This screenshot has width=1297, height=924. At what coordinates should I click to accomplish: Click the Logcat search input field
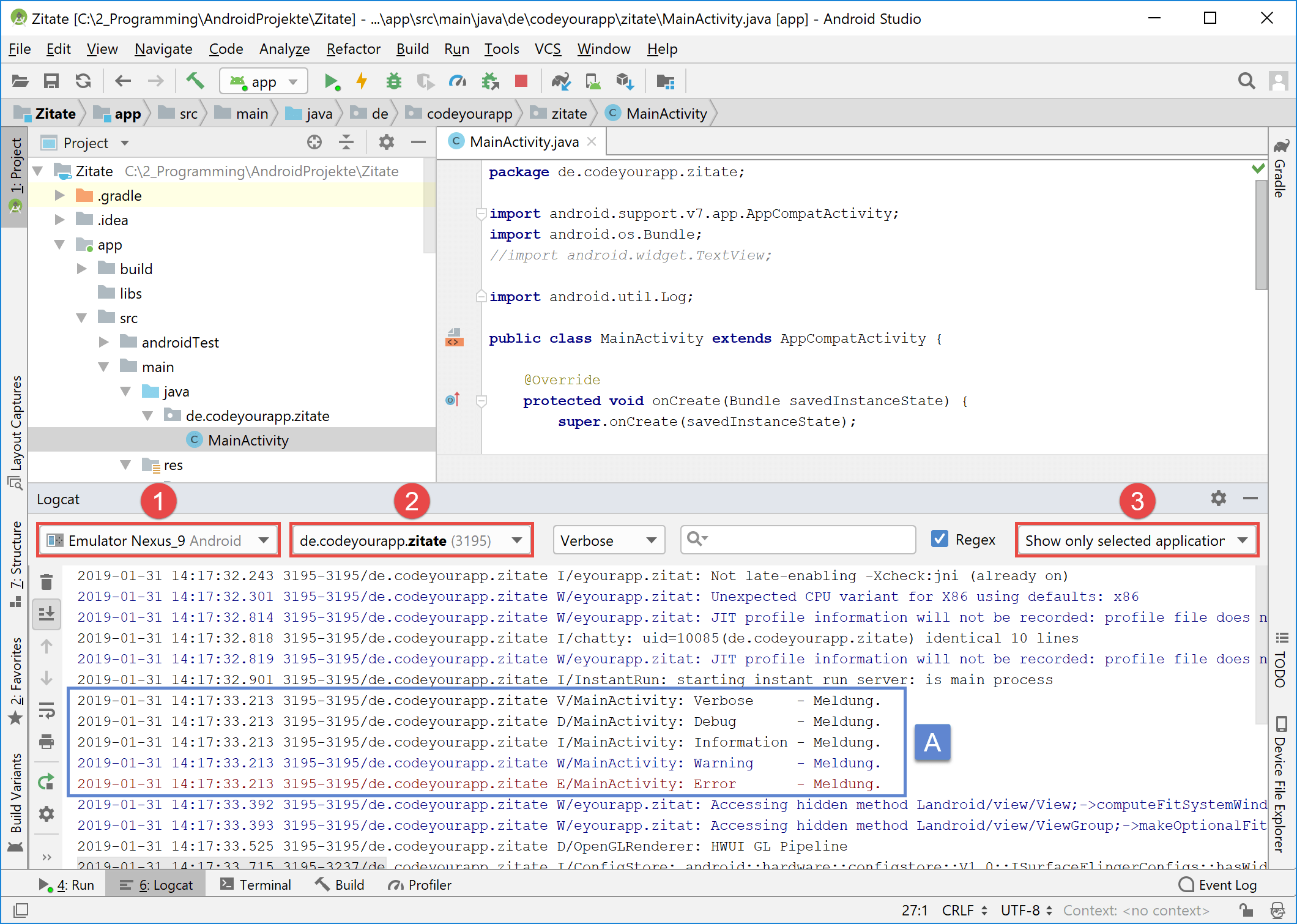click(798, 539)
